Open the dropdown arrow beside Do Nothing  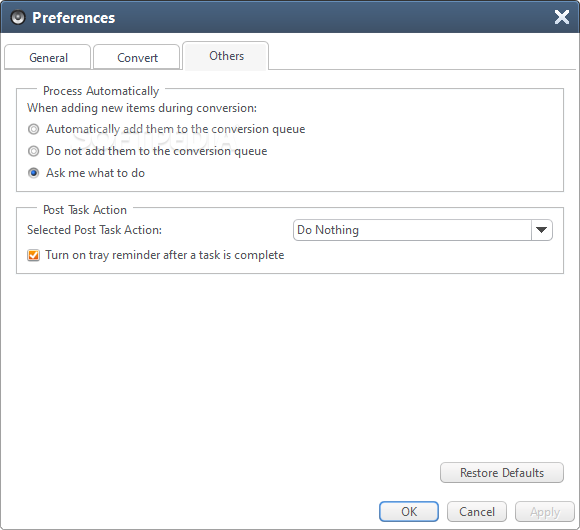tap(542, 230)
